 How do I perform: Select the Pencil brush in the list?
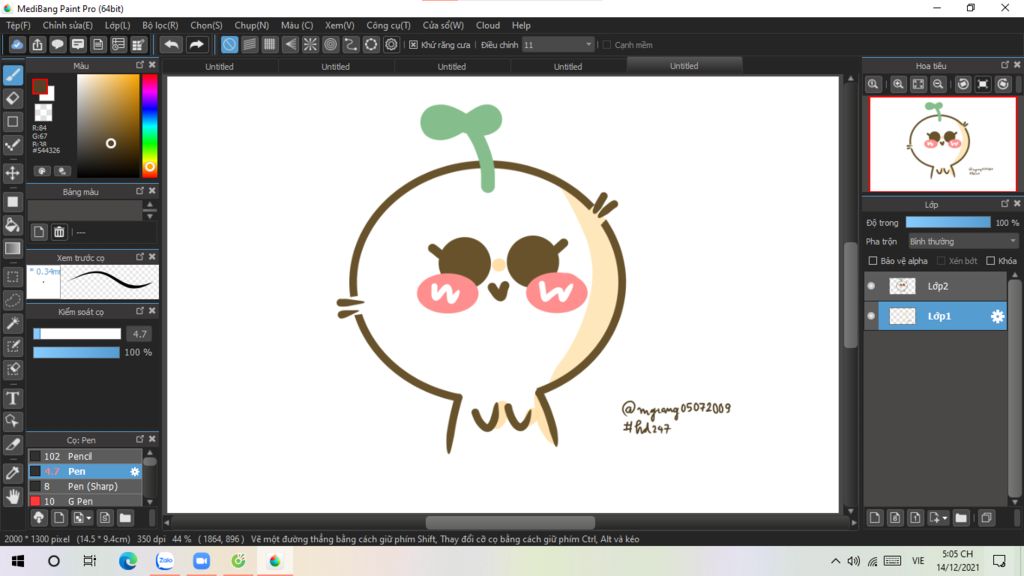point(86,456)
